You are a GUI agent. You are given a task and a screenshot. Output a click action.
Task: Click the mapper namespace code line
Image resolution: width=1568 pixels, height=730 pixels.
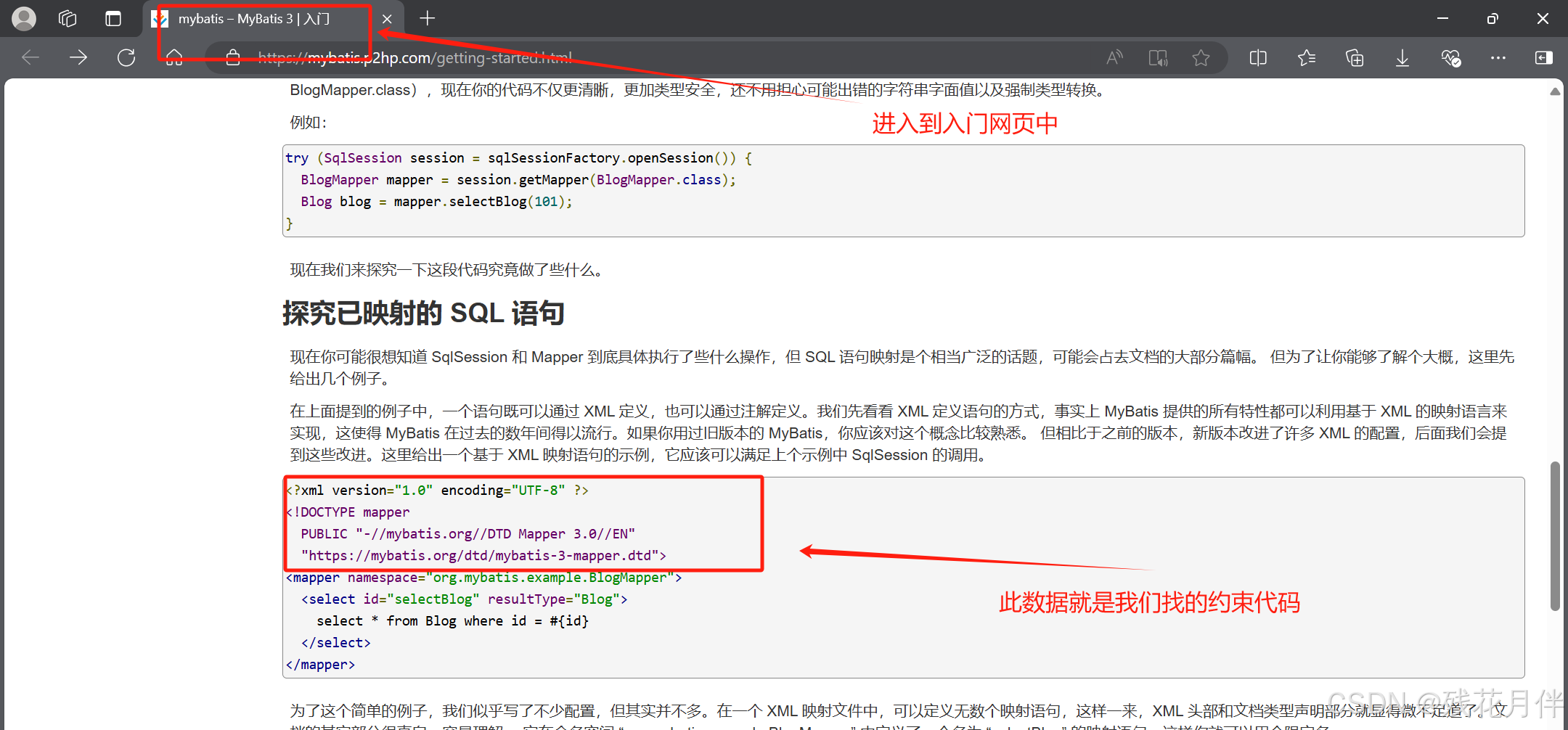[483, 578]
